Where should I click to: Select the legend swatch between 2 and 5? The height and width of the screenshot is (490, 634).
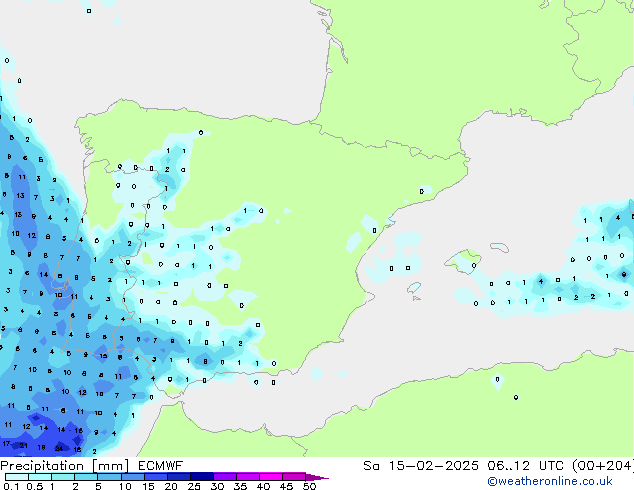click(86, 477)
